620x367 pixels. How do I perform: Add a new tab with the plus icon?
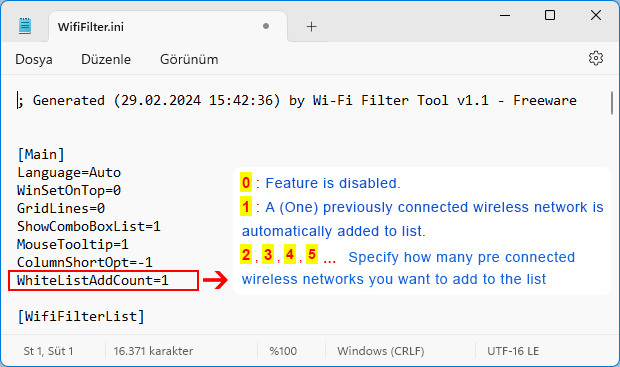coord(312,26)
